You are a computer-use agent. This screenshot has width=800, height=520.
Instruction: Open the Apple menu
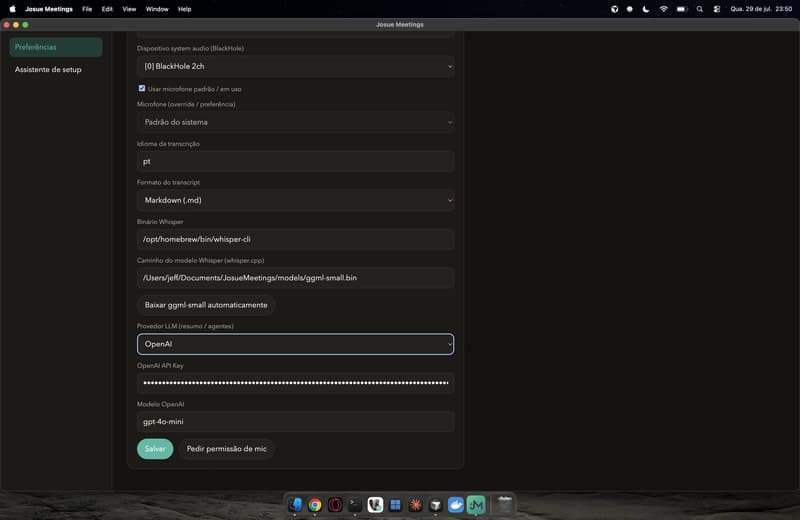(x=12, y=9)
